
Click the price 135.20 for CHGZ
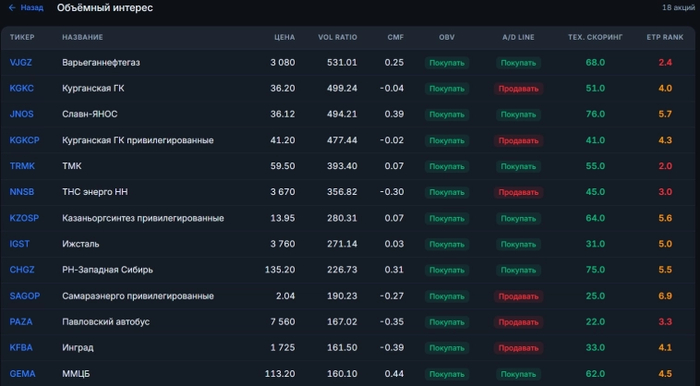280,270
